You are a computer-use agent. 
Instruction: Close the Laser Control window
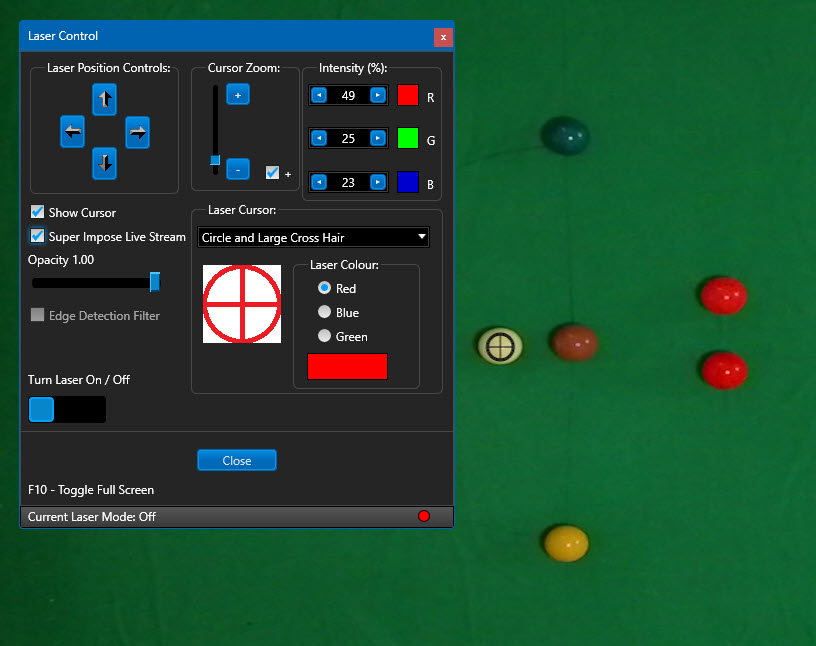click(x=443, y=37)
